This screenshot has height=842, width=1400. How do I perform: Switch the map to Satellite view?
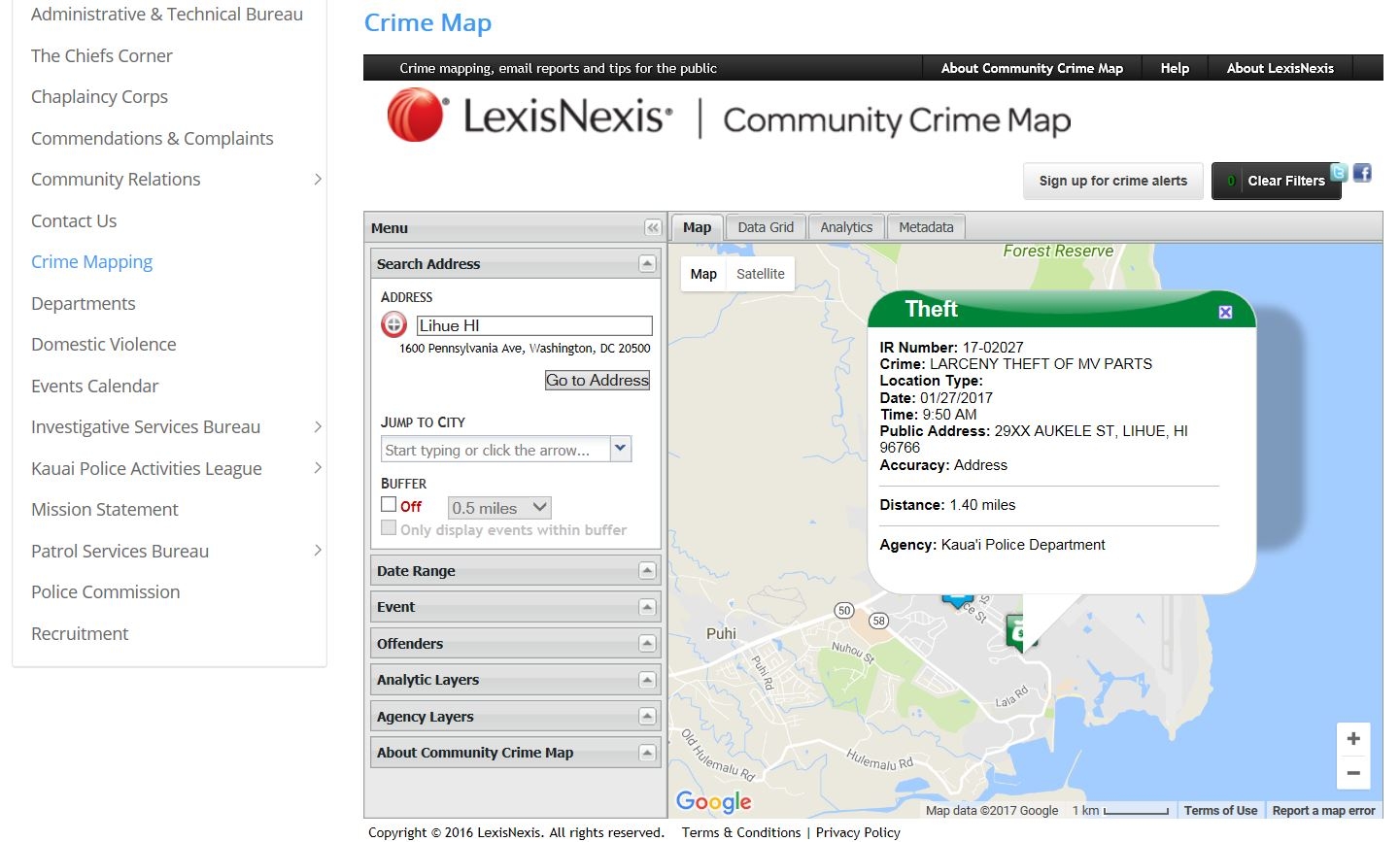coord(760,274)
